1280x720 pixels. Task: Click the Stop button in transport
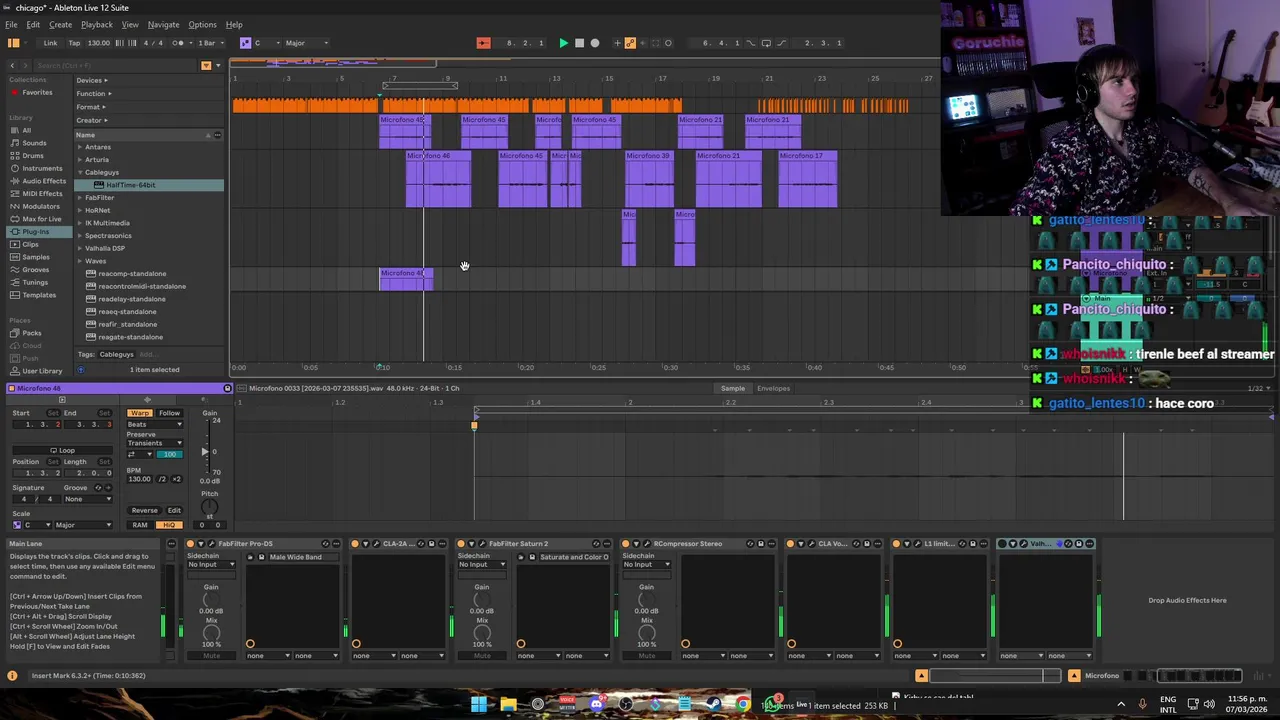coord(579,43)
